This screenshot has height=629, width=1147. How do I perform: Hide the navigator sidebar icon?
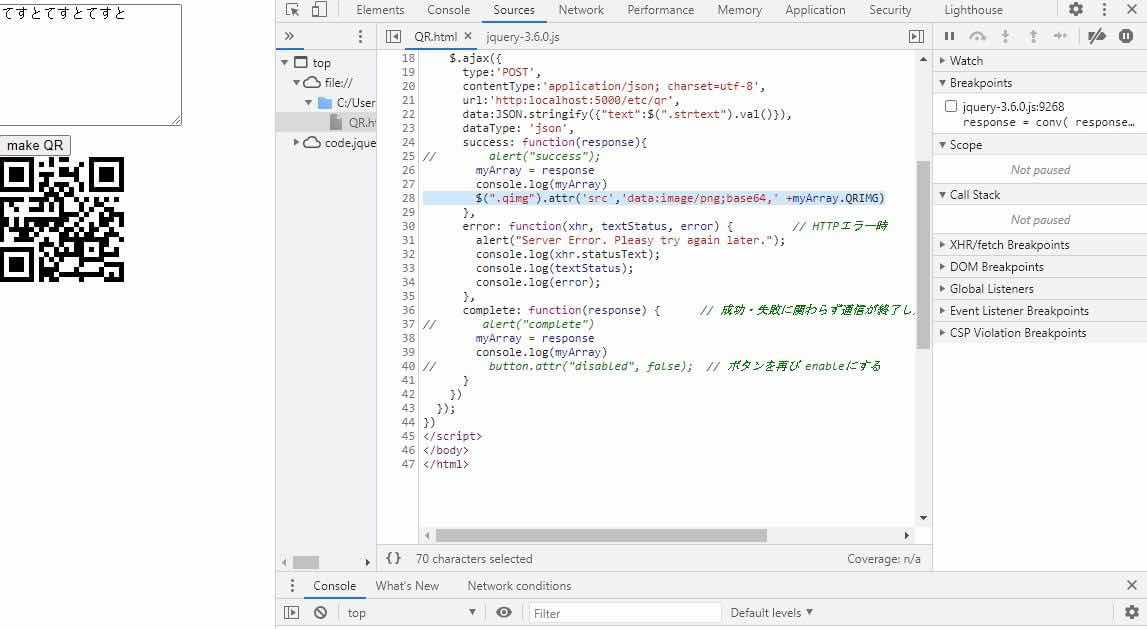point(393,37)
